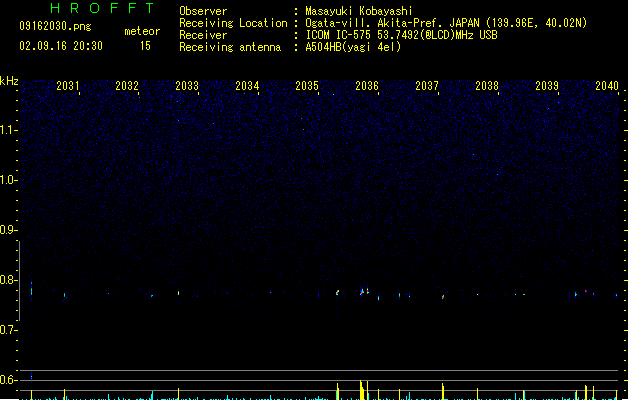Screen dimensions: 629x400
Task: Click the ICOM IC-575 receiver details
Action: 402,35
